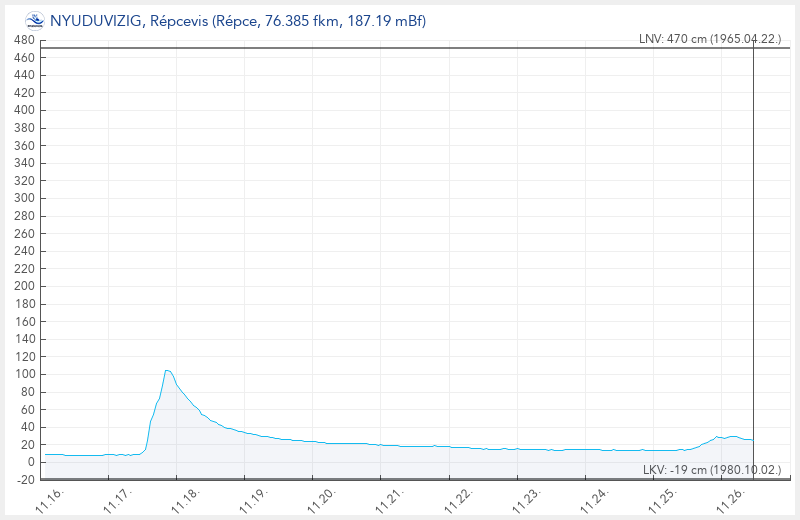This screenshot has height=520, width=800.
Task: Click the 100 value on the y-axis
Action: point(24,374)
